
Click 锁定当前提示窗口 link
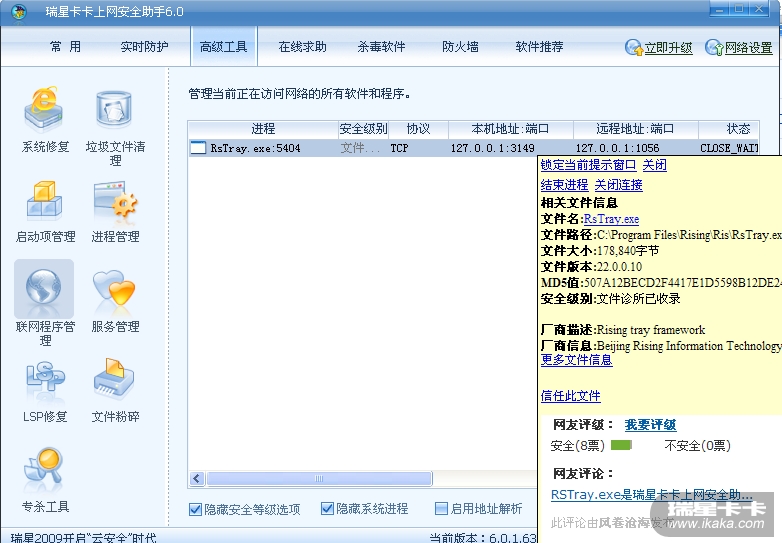(x=588, y=165)
